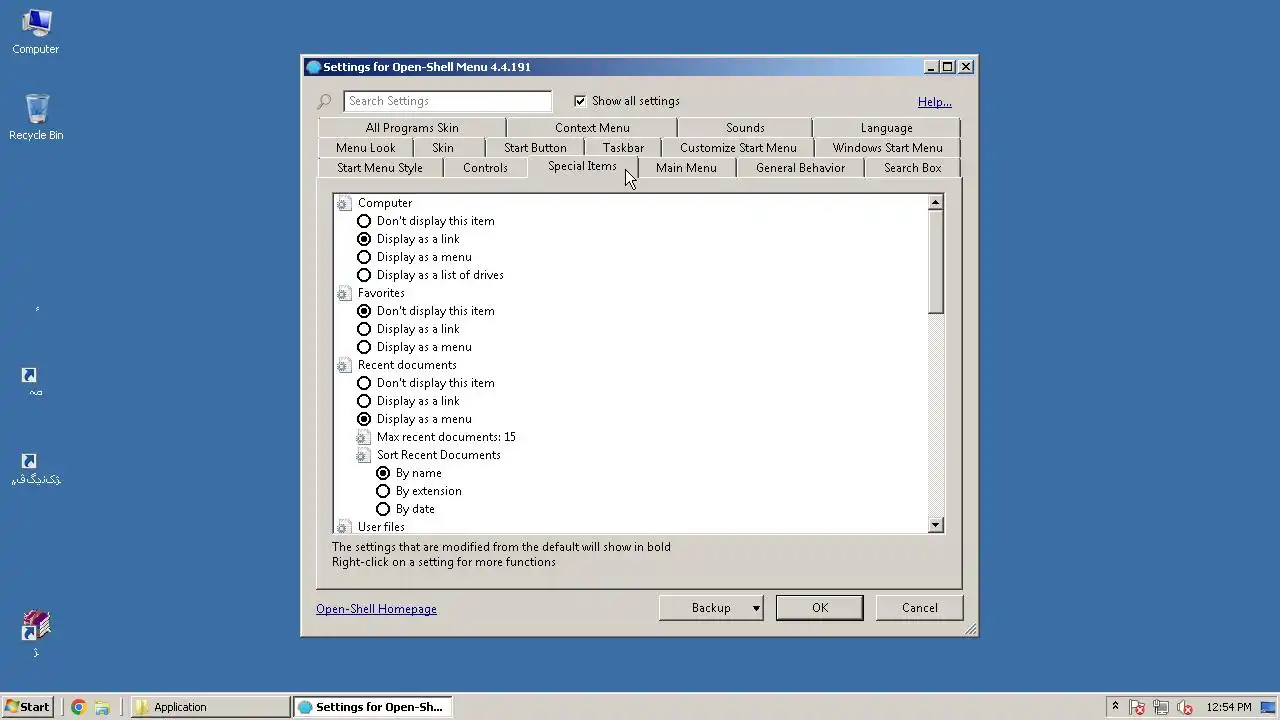
Task: Switch to the Taskbar tab
Action: (623, 148)
